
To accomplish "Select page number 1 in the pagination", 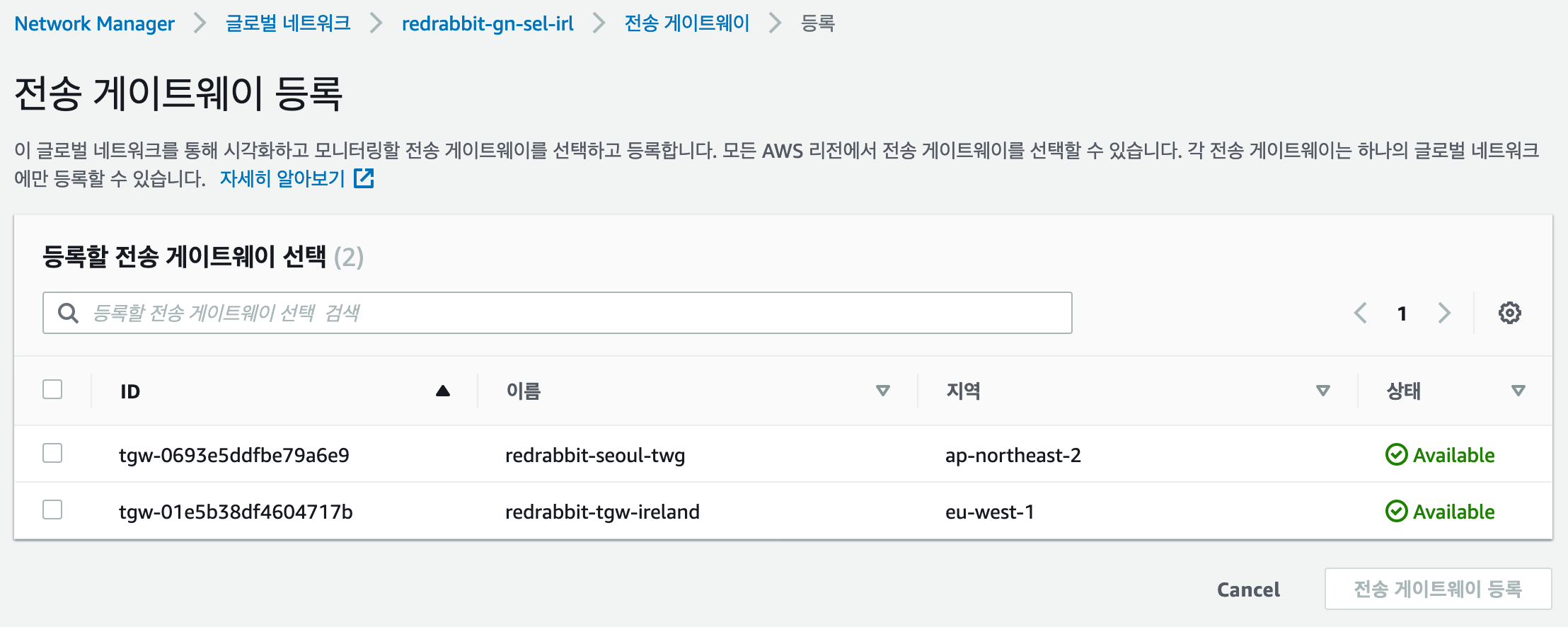I will [1402, 313].
